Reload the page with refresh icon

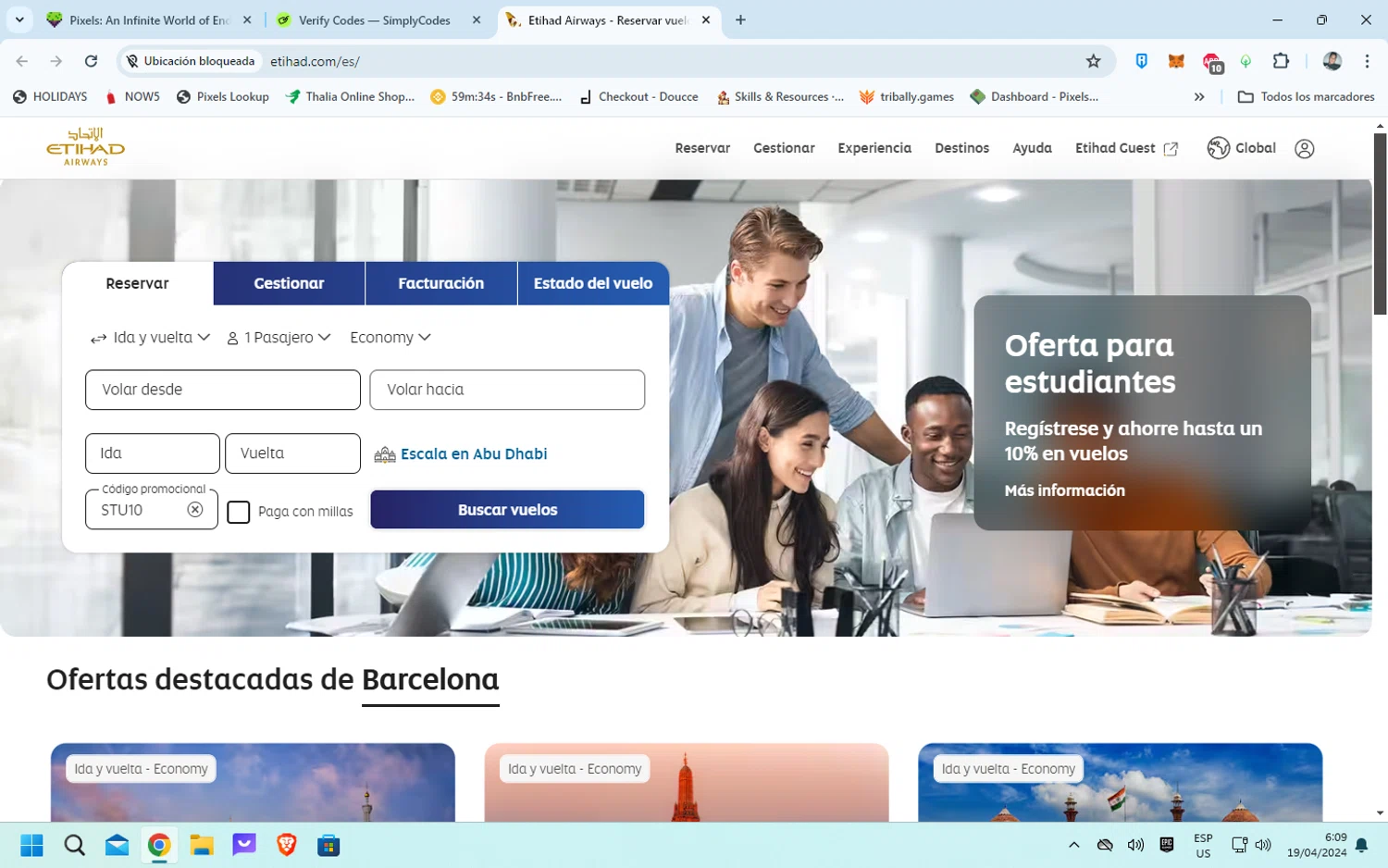click(91, 61)
